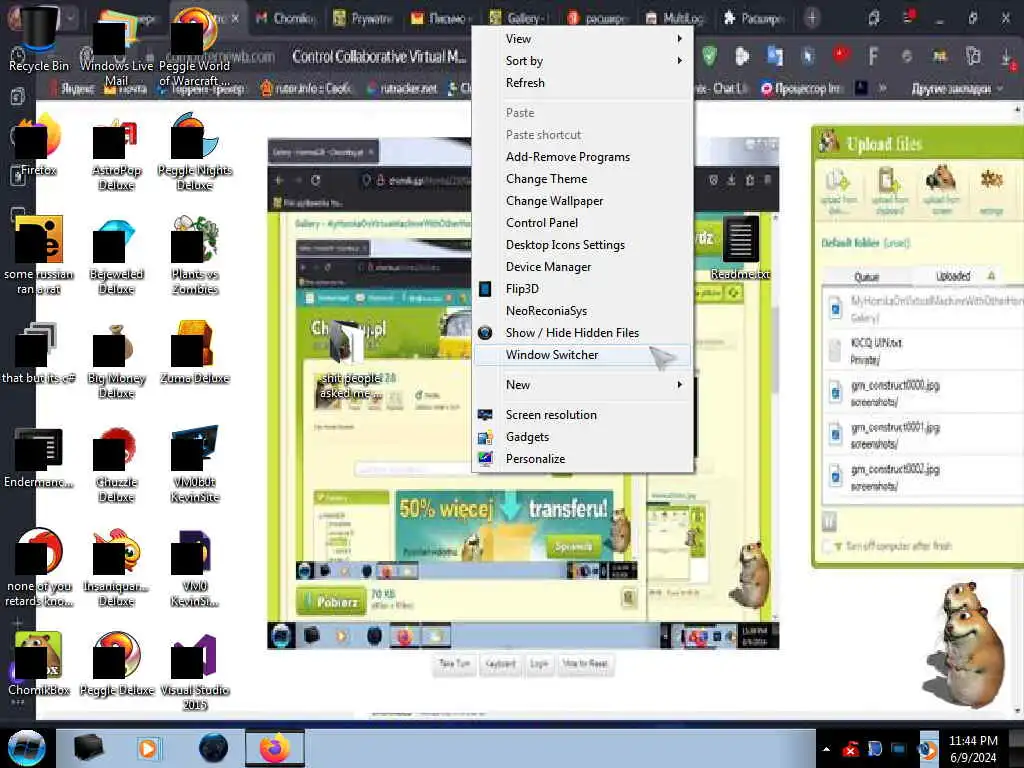
Task: Expand the View submenu arrow
Action: 680,39
